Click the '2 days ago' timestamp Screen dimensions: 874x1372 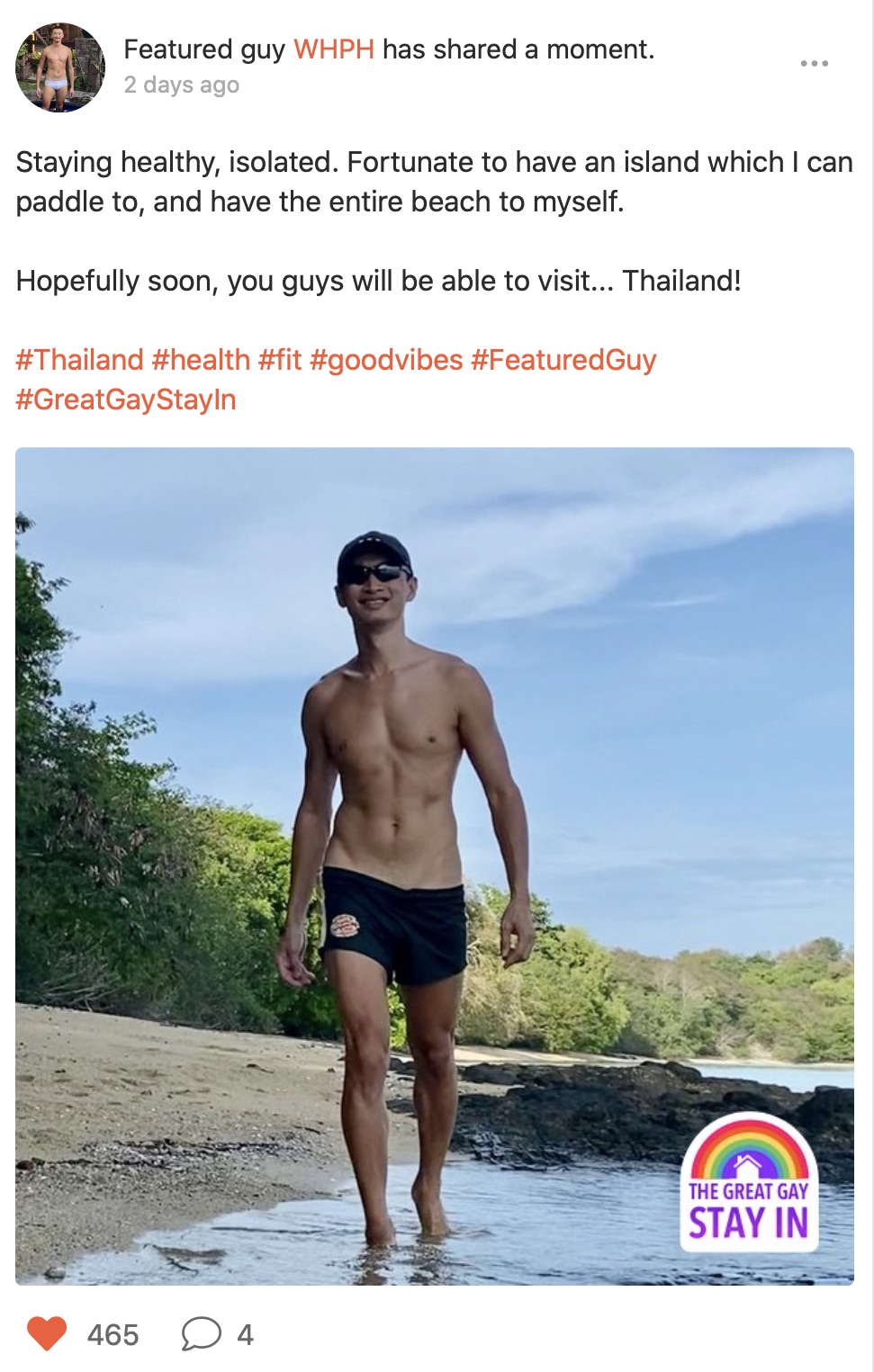coord(181,85)
